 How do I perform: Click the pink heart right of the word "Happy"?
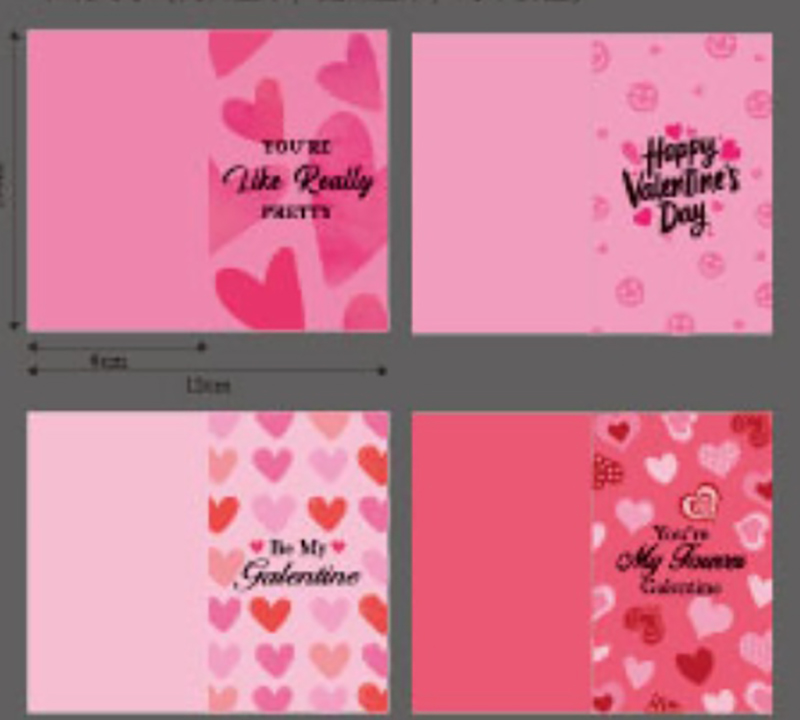pyautogui.click(x=731, y=149)
